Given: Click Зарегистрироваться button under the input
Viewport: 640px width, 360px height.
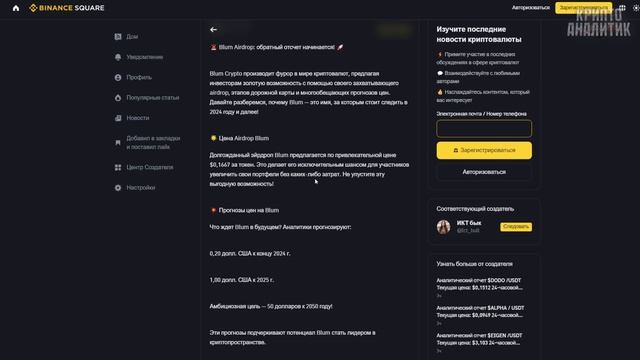Looking at the screenshot, I should click(484, 150).
